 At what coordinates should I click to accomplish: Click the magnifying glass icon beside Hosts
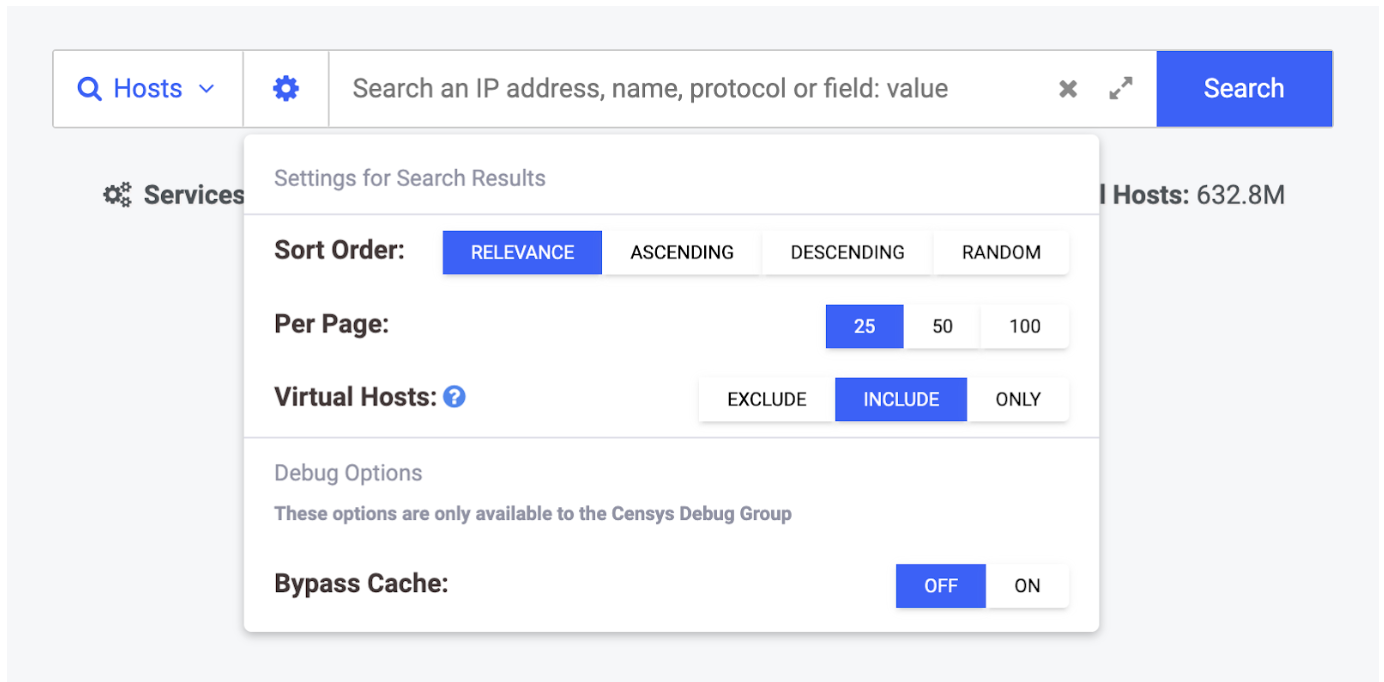pyautogui.click(x=90, y=89)
